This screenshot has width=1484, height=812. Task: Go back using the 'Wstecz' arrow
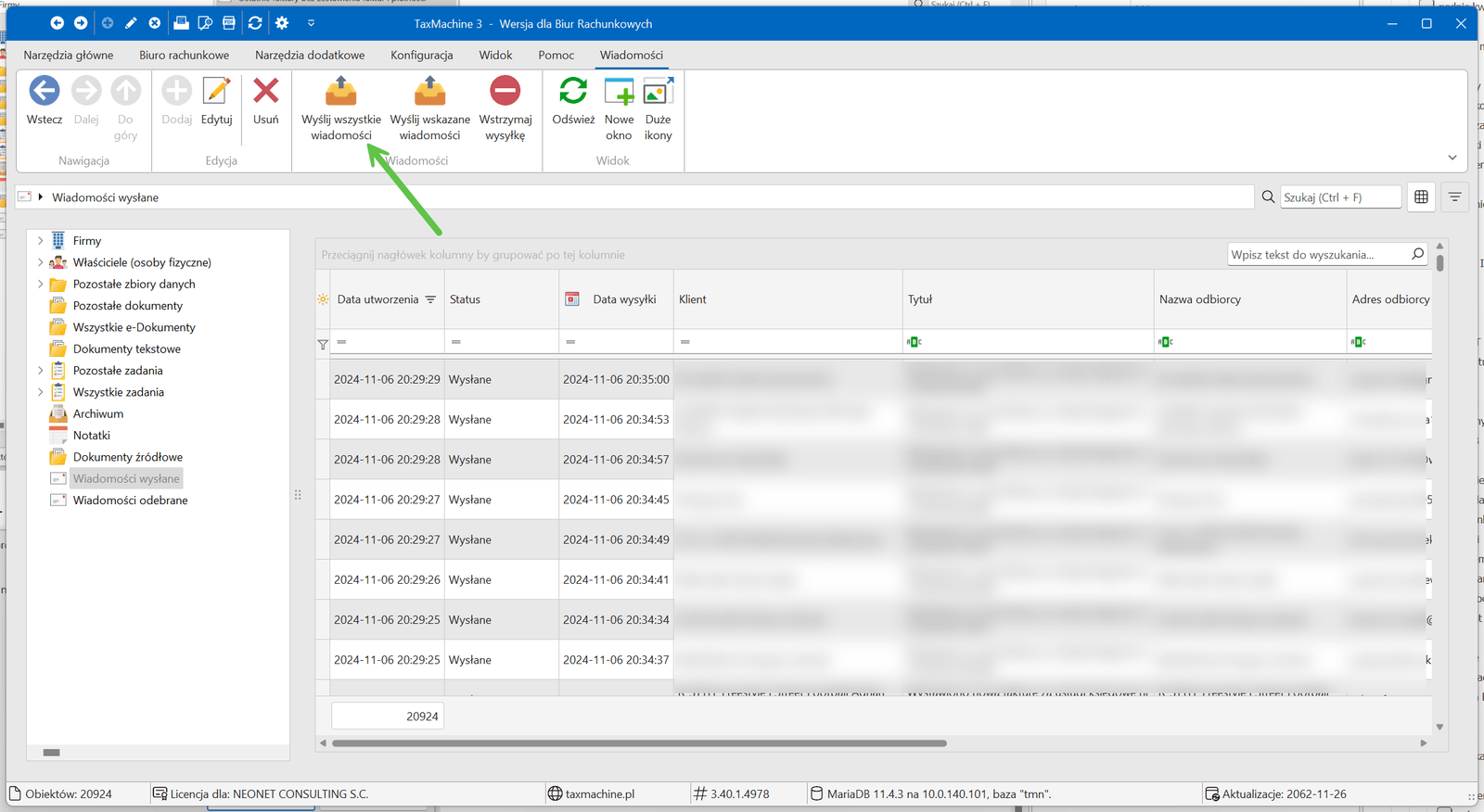(45, 92)
